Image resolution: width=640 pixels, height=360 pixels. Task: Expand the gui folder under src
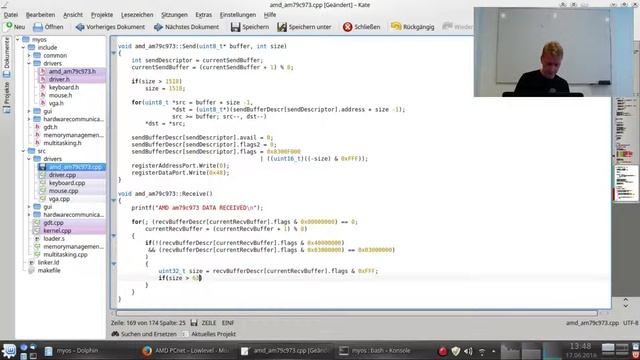point(29,207)
